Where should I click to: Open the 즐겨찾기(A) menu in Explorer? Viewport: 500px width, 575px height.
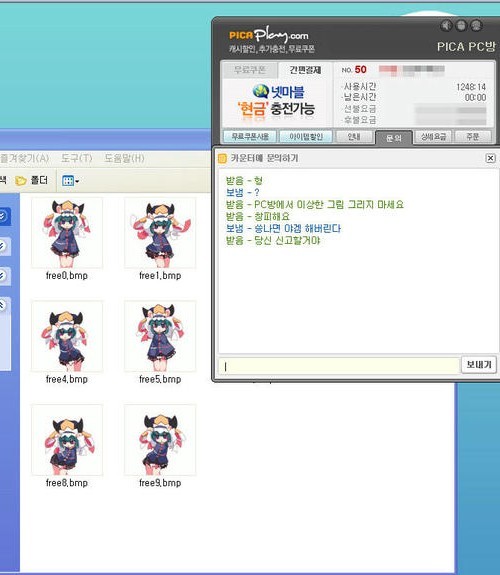pos(25,158)
